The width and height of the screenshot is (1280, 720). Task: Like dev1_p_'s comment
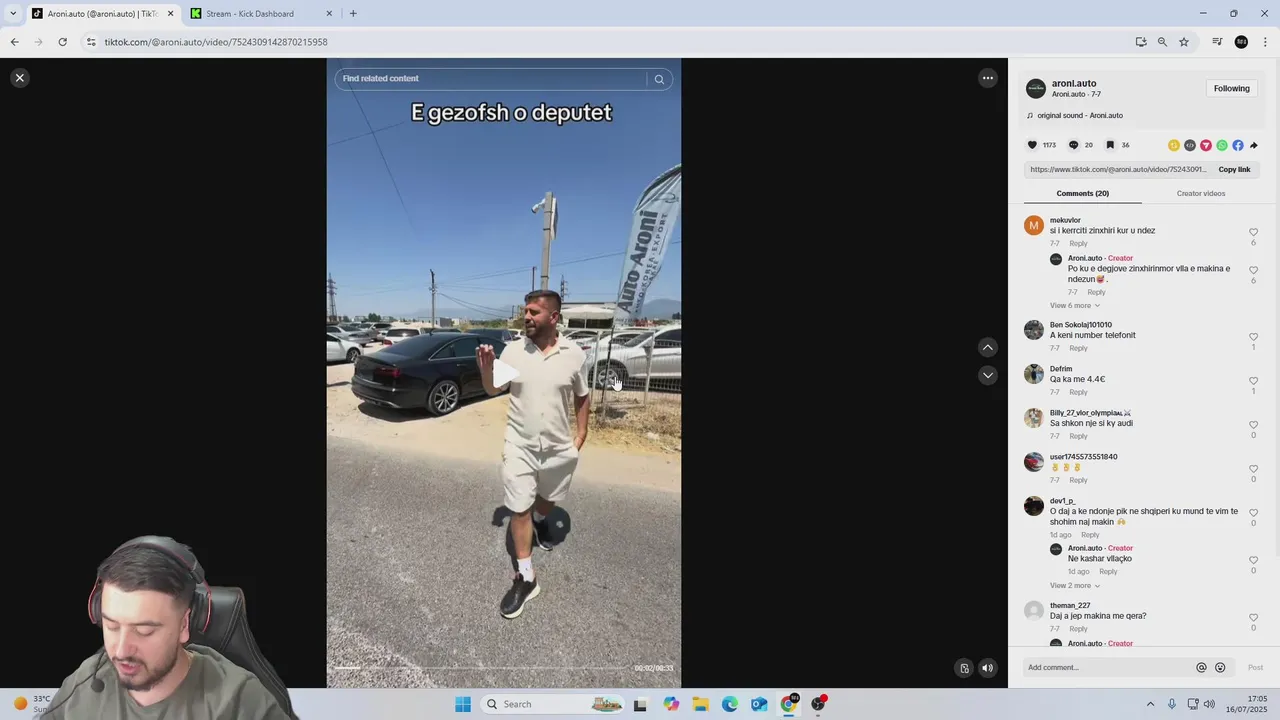click(x=1253, y=513)
